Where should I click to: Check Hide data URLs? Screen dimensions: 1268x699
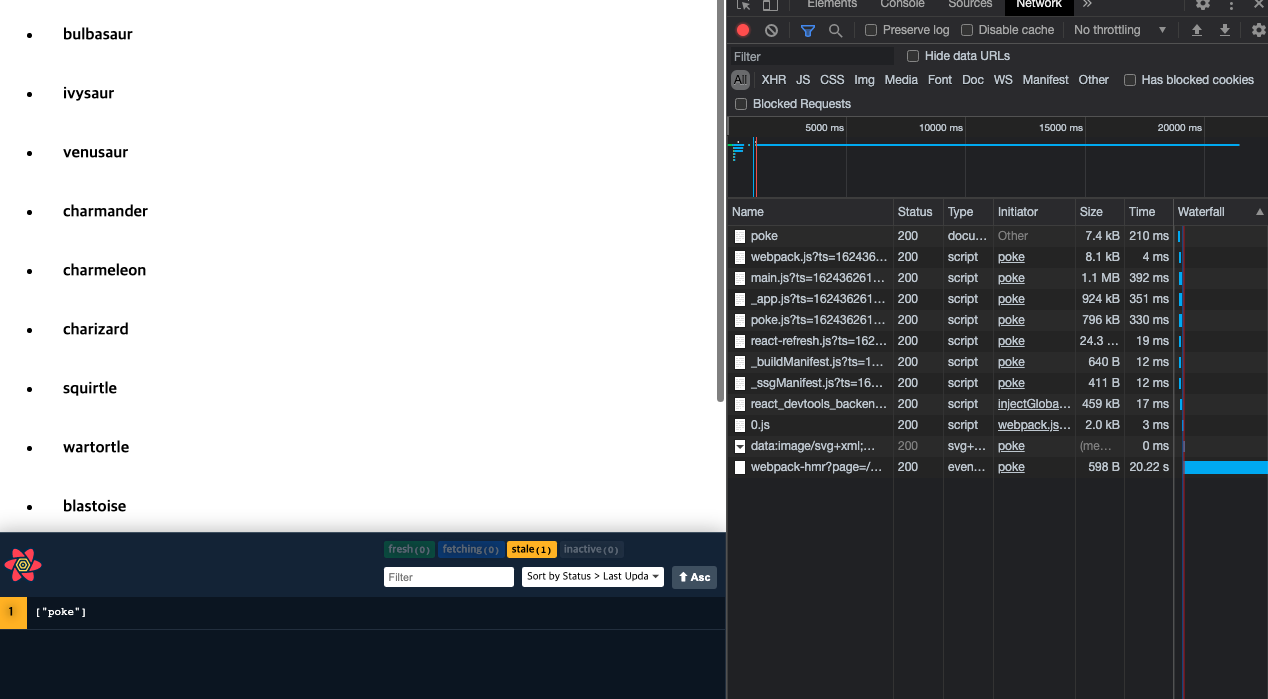(x=913, y=56)
